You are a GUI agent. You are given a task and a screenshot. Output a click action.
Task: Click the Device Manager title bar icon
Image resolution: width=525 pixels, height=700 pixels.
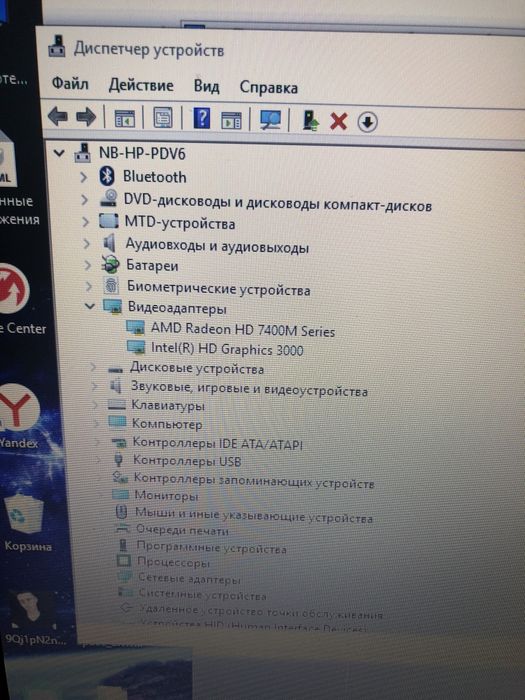57,46
